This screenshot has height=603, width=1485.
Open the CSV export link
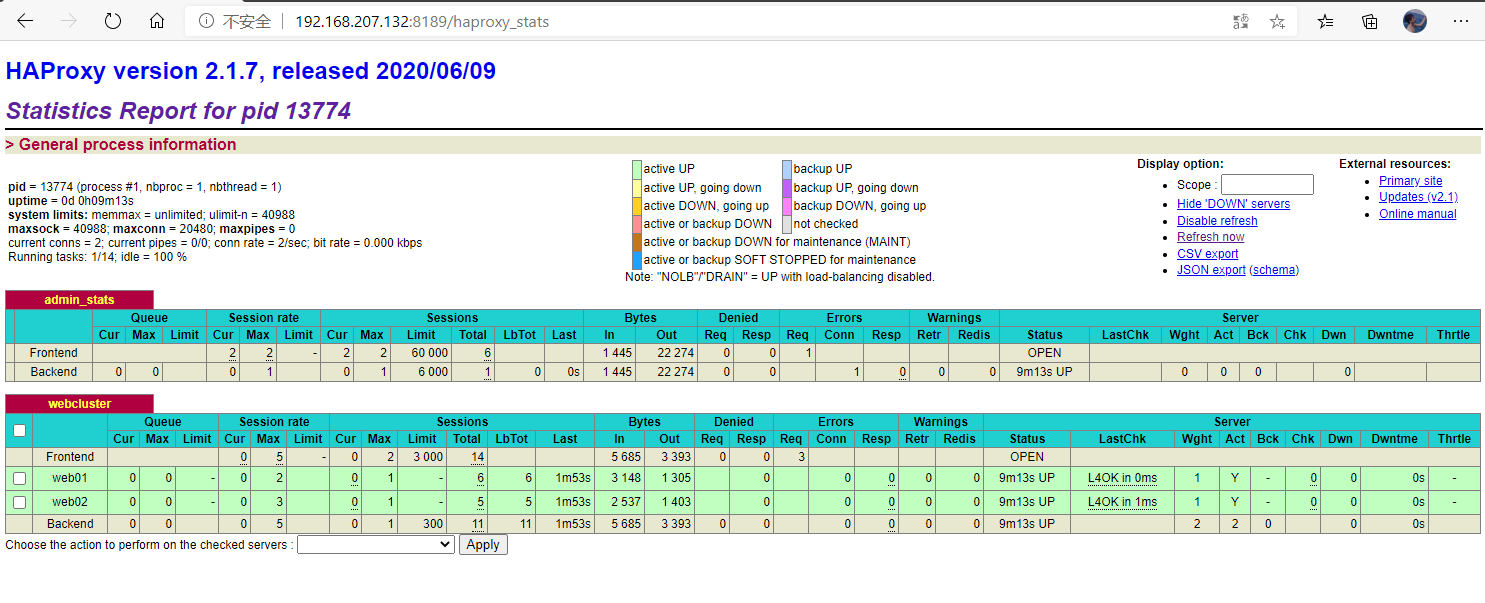pos(1207,254)
